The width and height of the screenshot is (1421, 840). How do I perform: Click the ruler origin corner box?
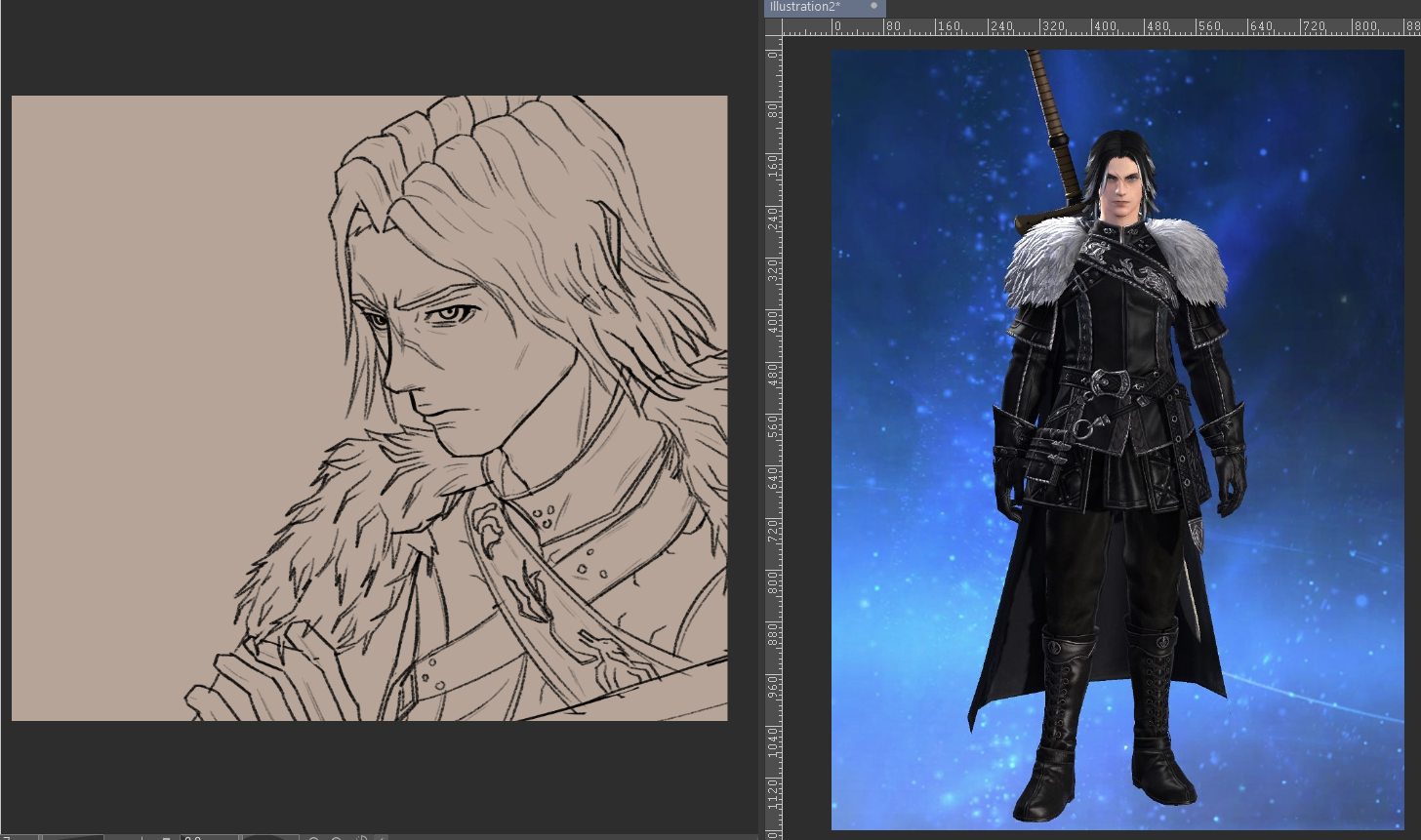(773, 26)
